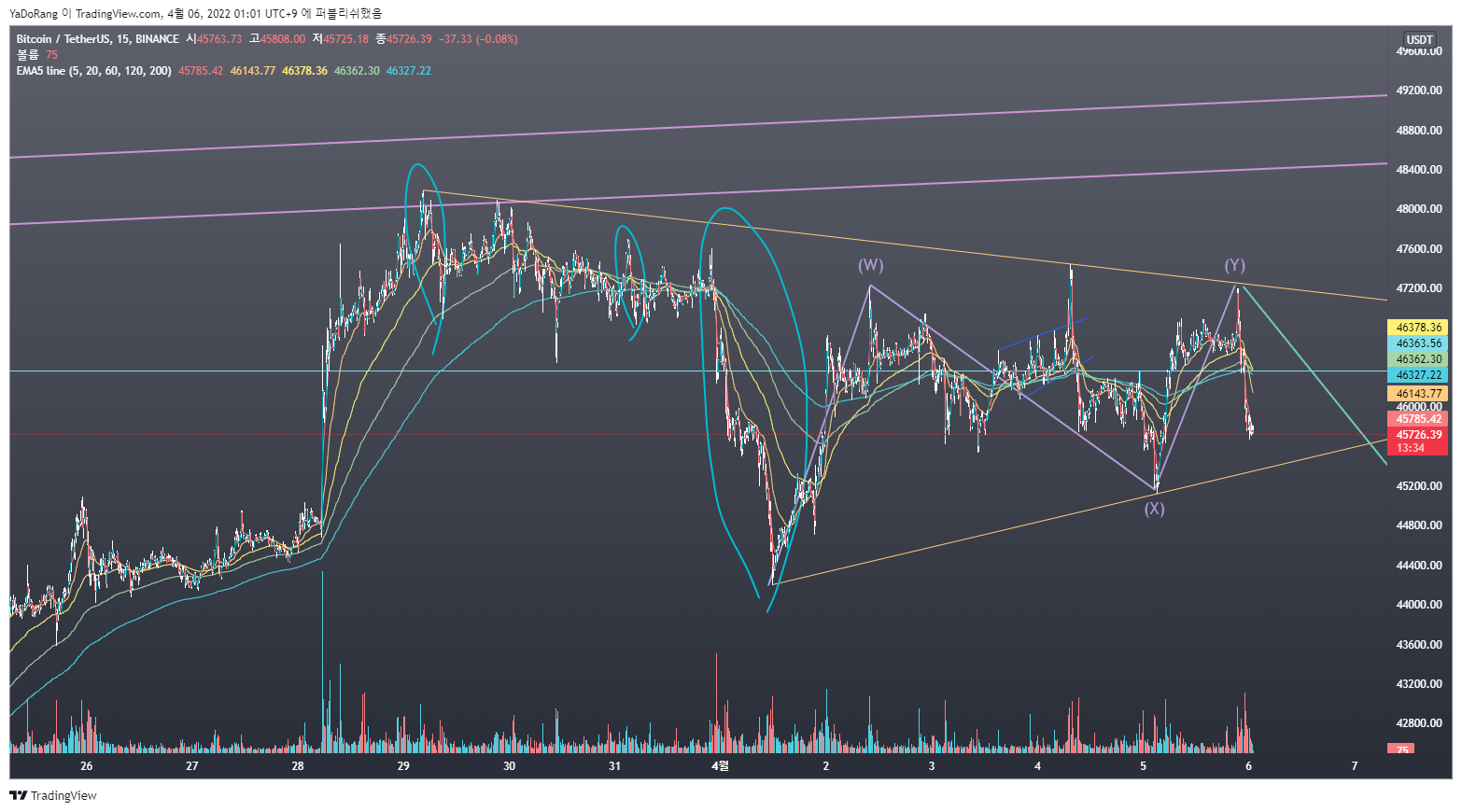This screenshot has height=812, width=1462.
Task: Click the open price 45763.73 in legend
Action: pos(219,39)
